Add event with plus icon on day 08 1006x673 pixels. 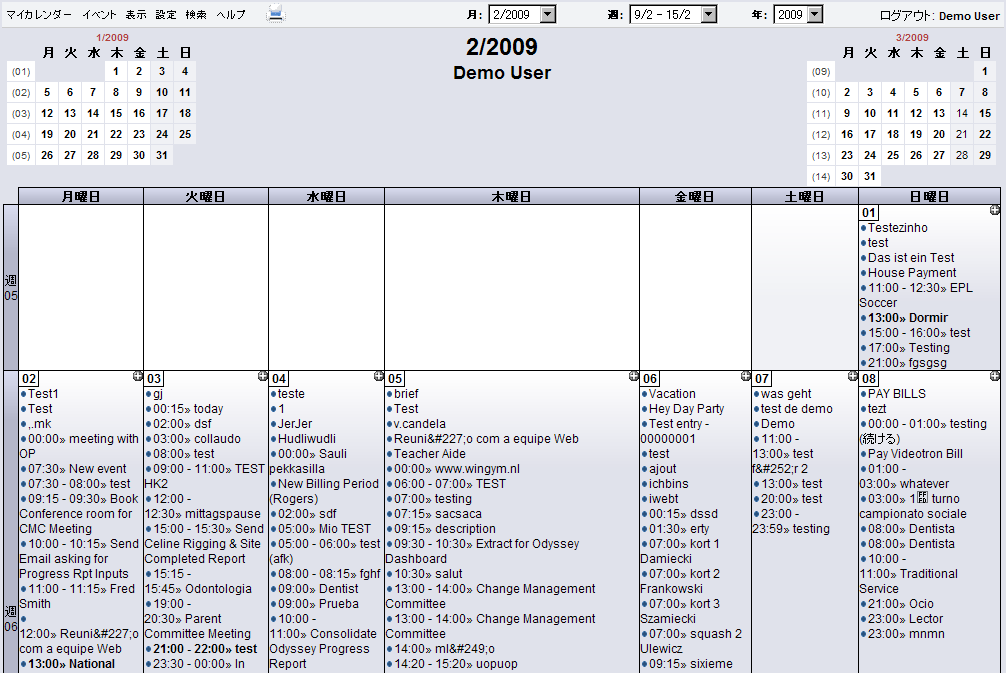(994, 376)
